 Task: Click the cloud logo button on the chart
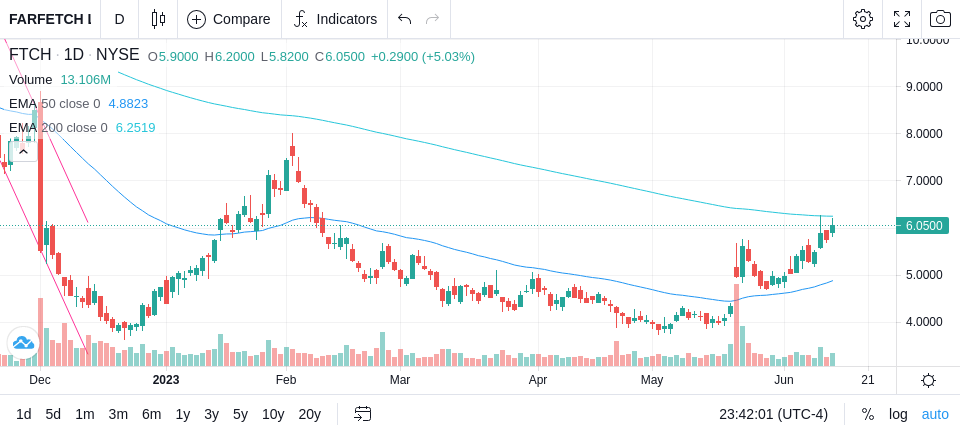pyautogui.click(x=23, y=343)
